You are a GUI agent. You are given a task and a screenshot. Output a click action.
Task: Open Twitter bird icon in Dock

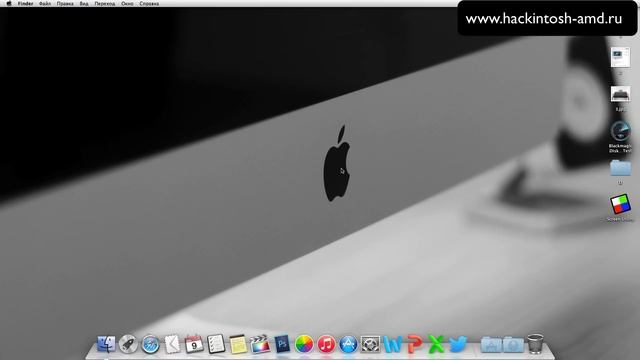(458, 344)
